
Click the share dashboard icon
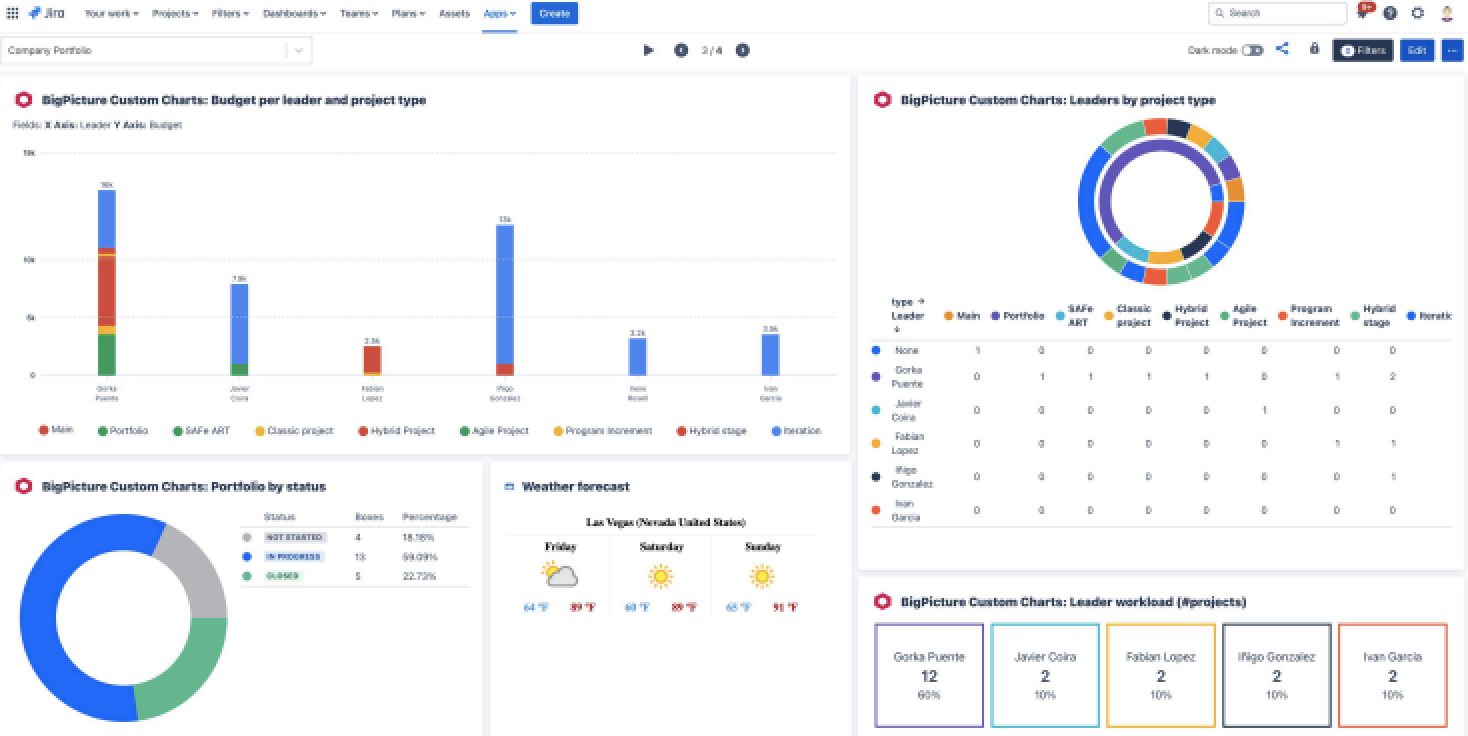pos(1282,49)
